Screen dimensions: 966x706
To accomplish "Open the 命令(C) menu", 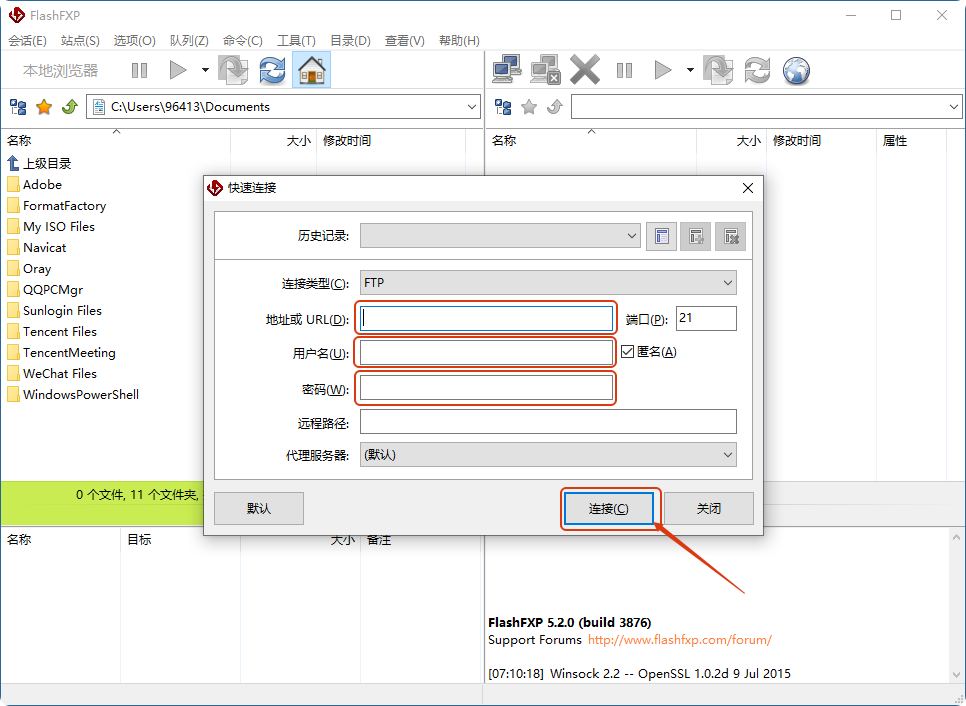I will 243,41.
